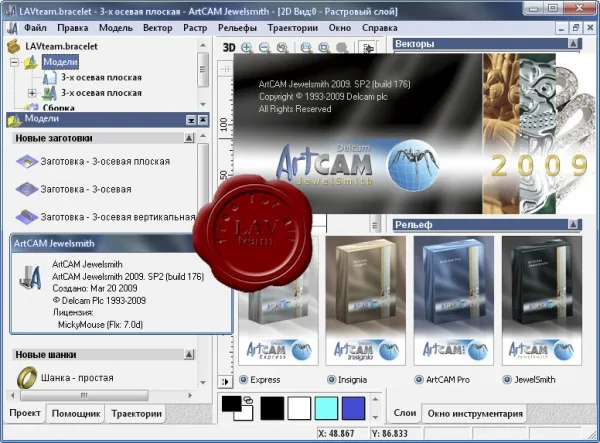Open the Справка menu

tap(380, 28)
